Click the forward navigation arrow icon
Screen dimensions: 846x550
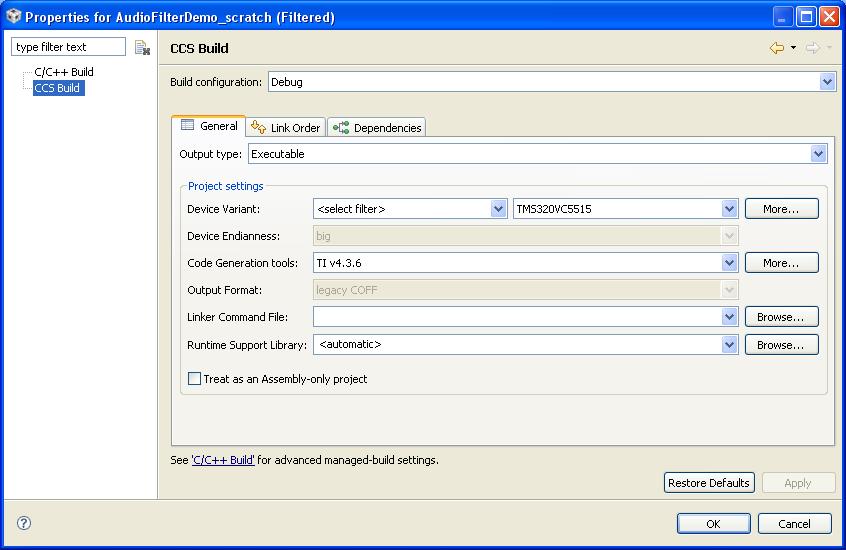812,48
